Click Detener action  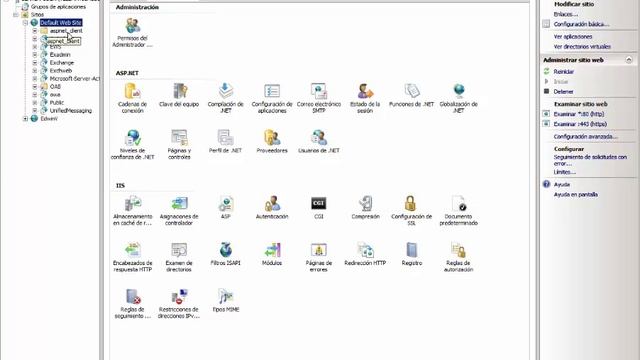[563, 92]
